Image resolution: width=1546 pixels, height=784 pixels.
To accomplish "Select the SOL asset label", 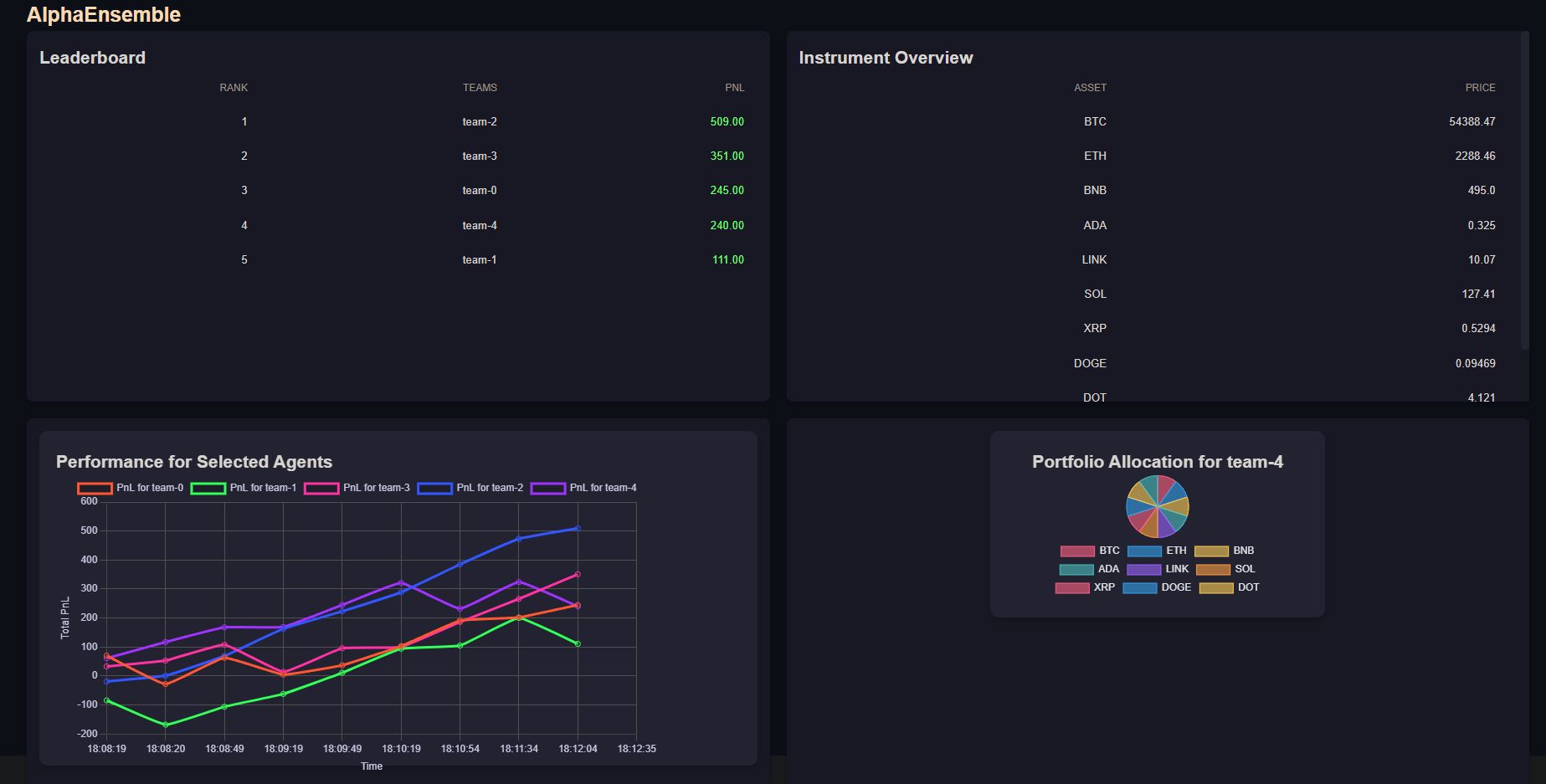I will pyautogui.click(x=1095, y=294).
